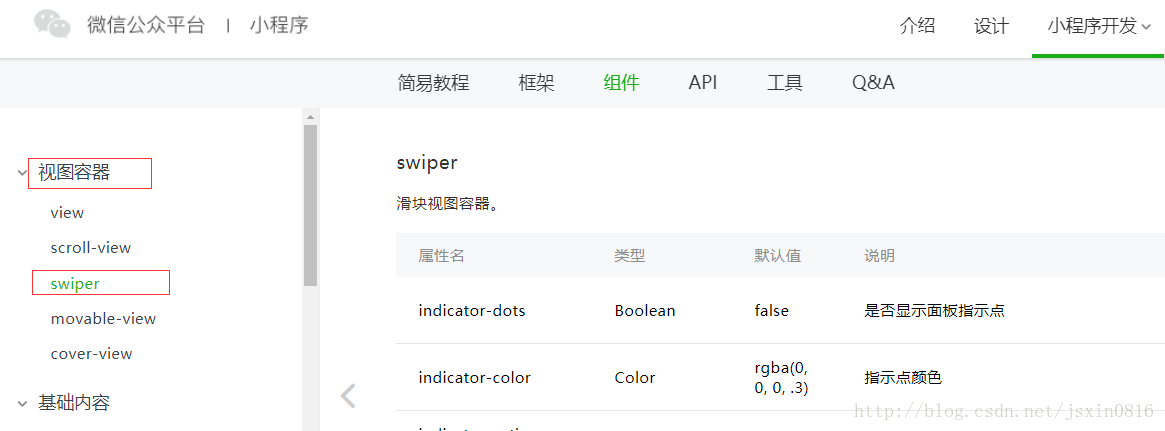Open the 介绍 top navigation item

point(917,27)
